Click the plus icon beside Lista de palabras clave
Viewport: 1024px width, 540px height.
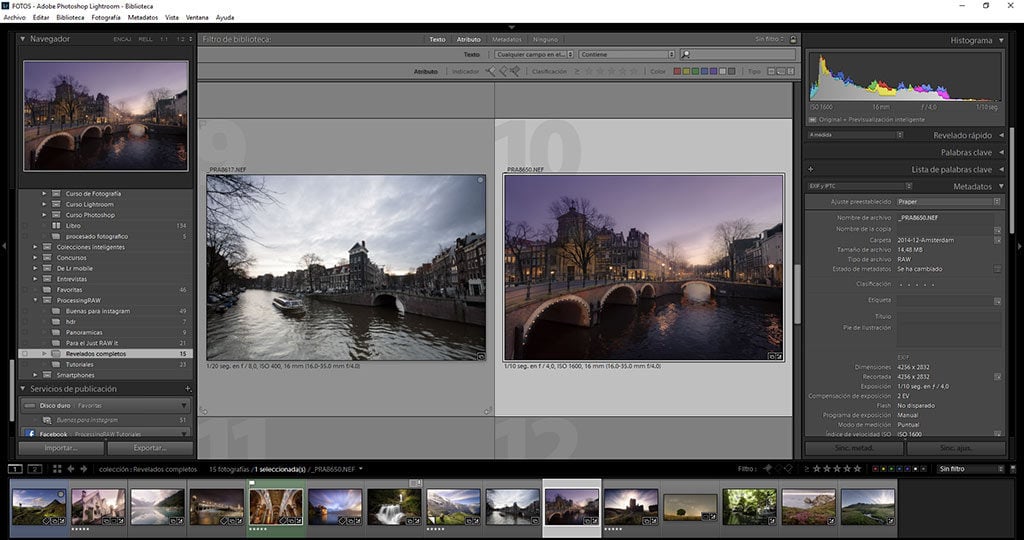point(811,169)
